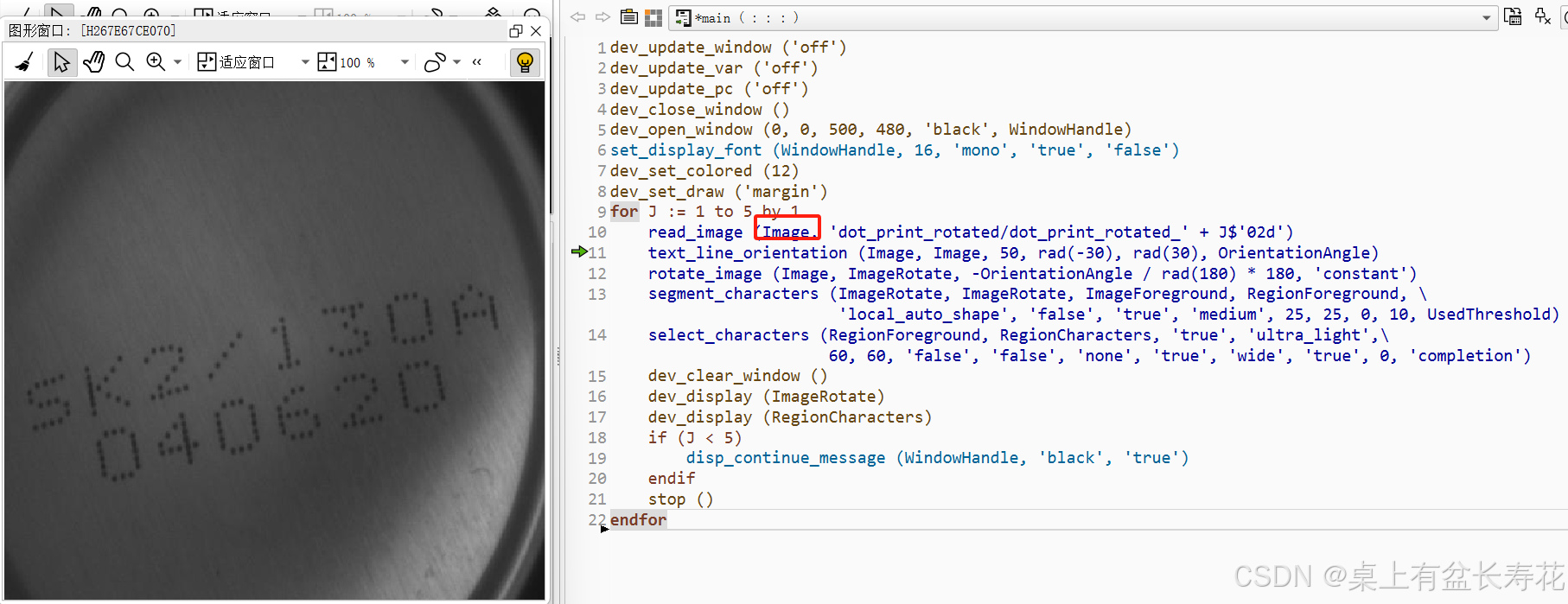Click the read_image operator on line 10

click(695, 232)
